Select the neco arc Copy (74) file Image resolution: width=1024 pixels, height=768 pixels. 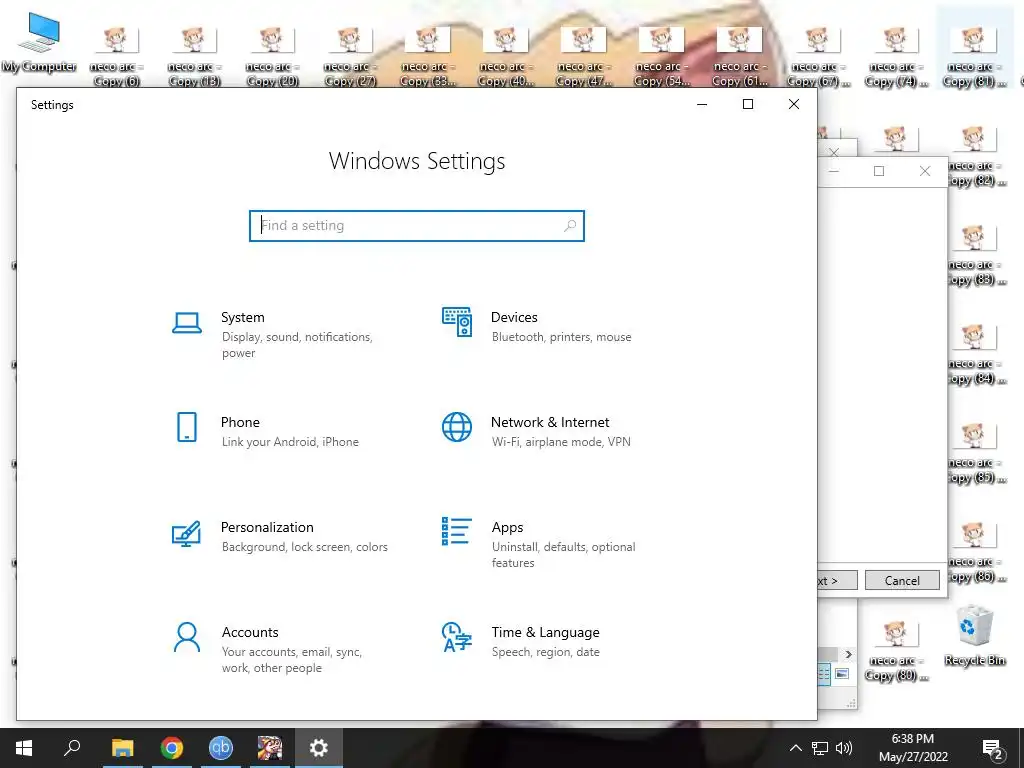pyautogui.click(x=895, y=57)
